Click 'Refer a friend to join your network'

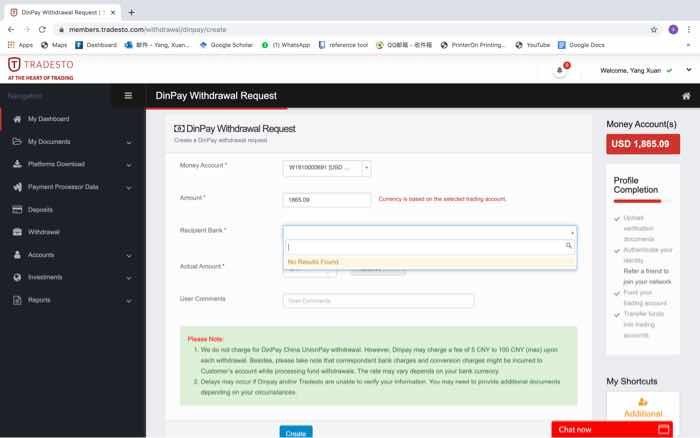tap(647, 276)
